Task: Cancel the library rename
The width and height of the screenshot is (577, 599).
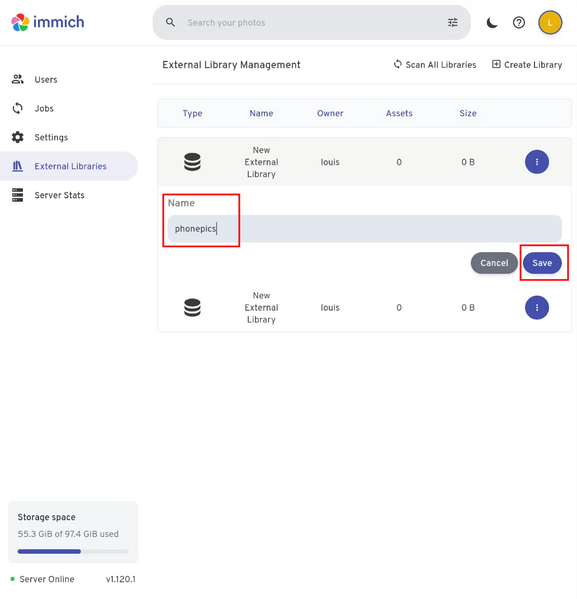Action: pyautogui.click(x=494, y=263)
